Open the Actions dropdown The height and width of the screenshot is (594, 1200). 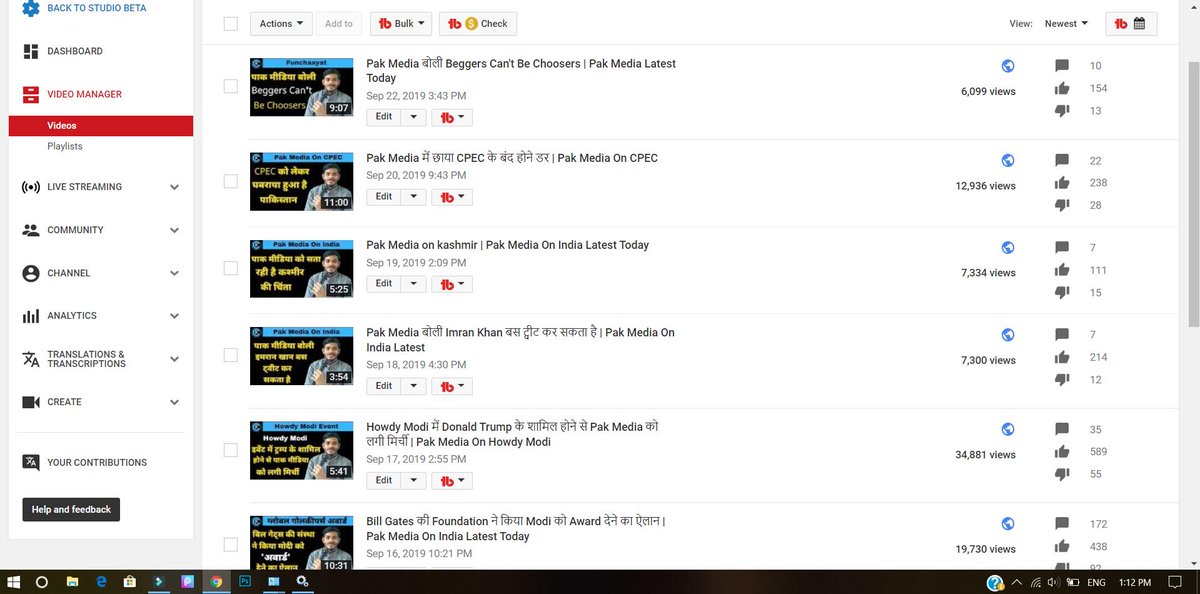coord(281,24)
